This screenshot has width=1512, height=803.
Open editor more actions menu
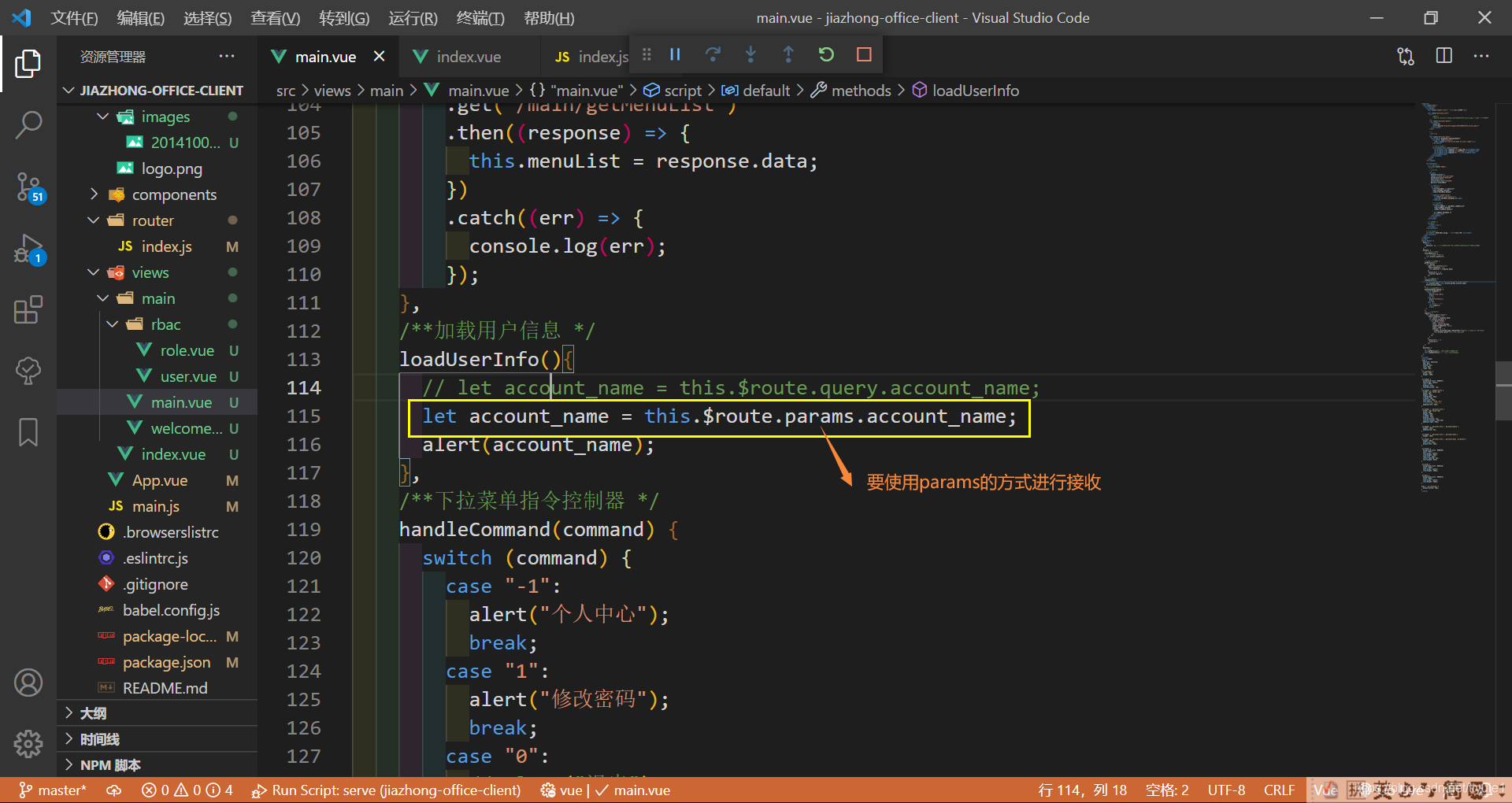[x=1481, y=56]
